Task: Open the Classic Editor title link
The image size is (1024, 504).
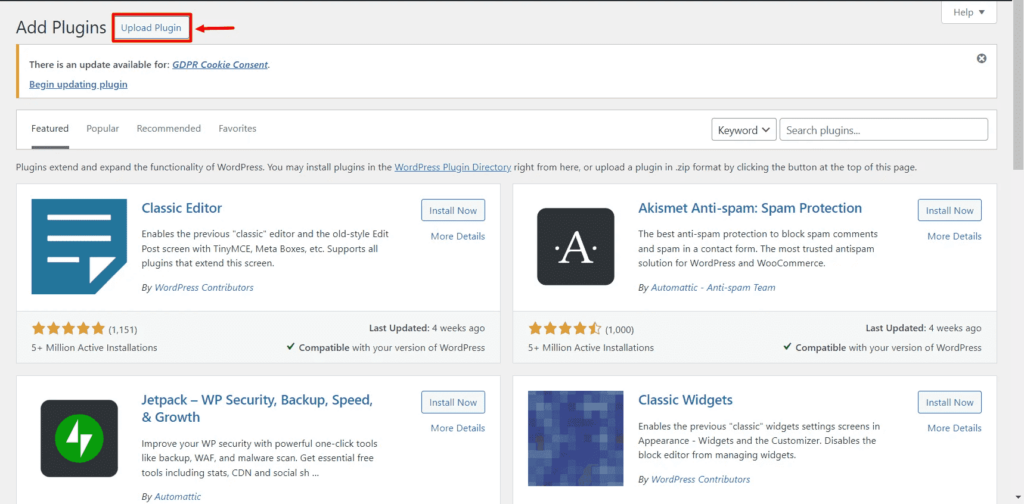Action: (182, 208)
